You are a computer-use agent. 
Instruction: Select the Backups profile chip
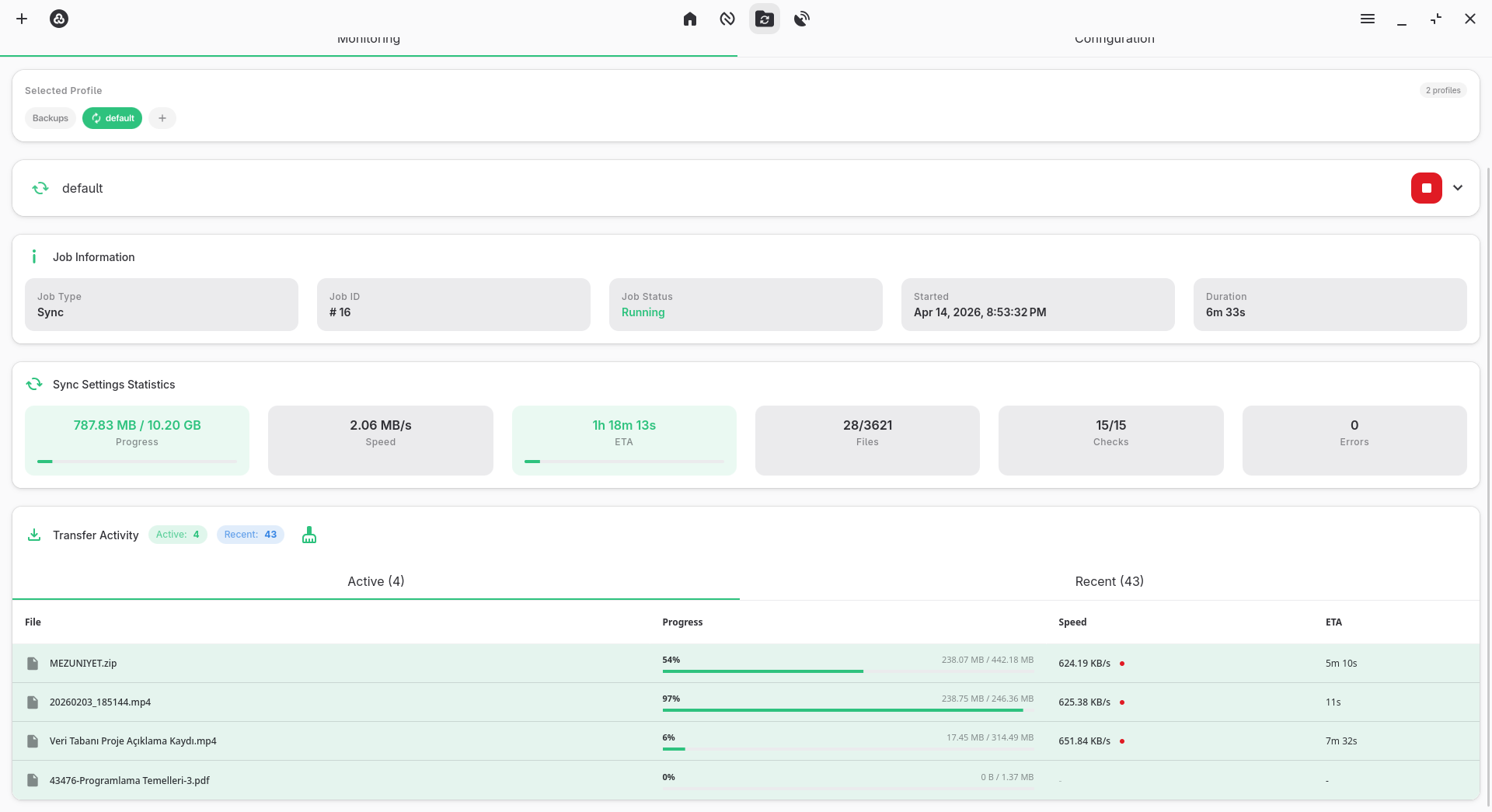51,118
